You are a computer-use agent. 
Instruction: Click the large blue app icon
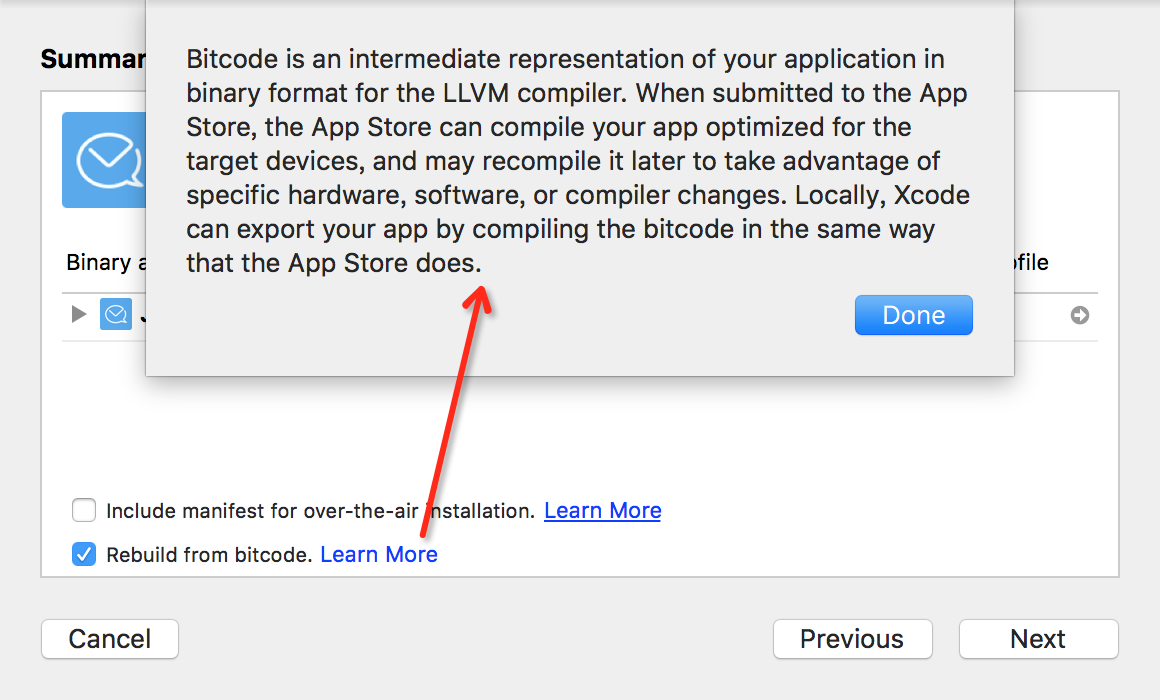[103, 160]
